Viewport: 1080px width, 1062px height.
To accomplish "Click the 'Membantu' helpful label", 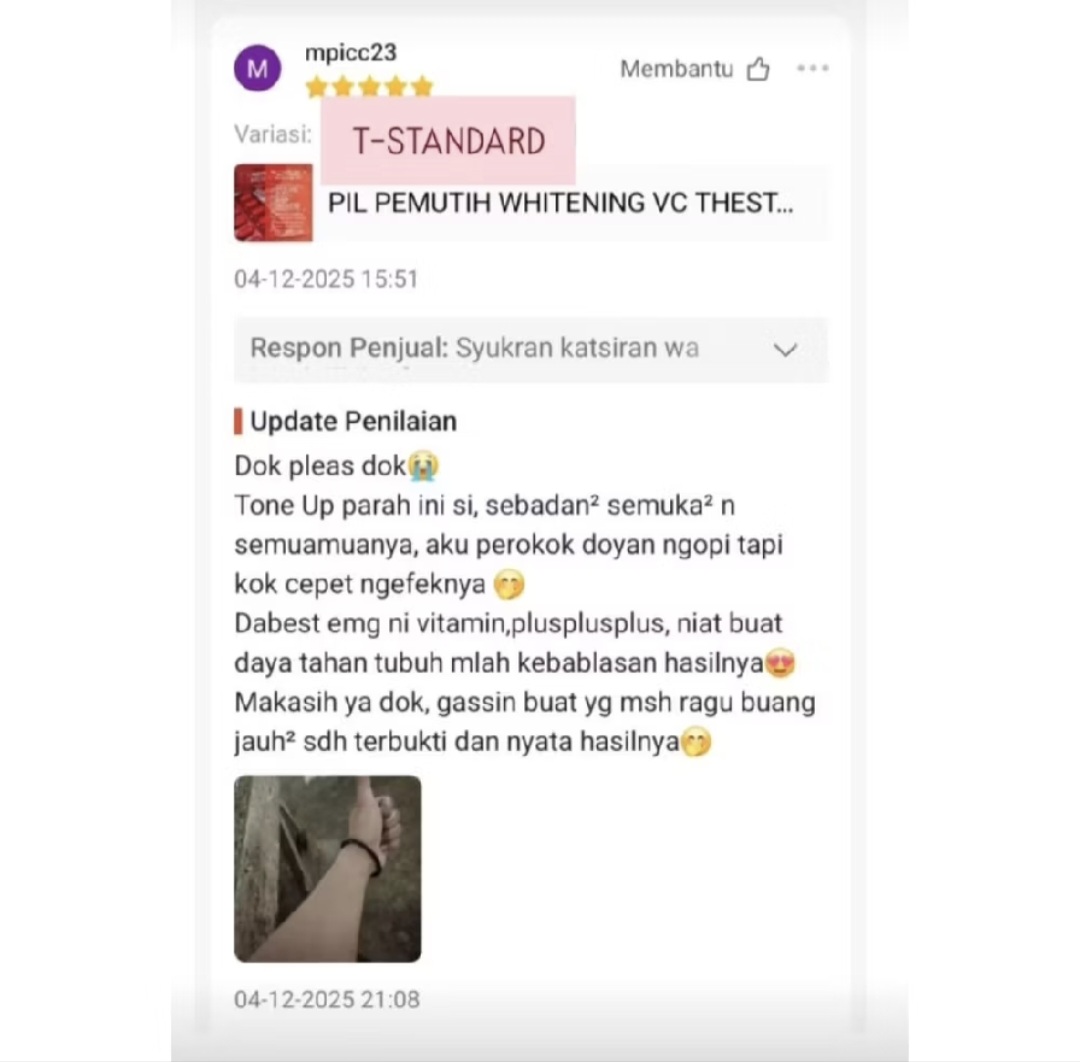I will click(x=676, y=69).
